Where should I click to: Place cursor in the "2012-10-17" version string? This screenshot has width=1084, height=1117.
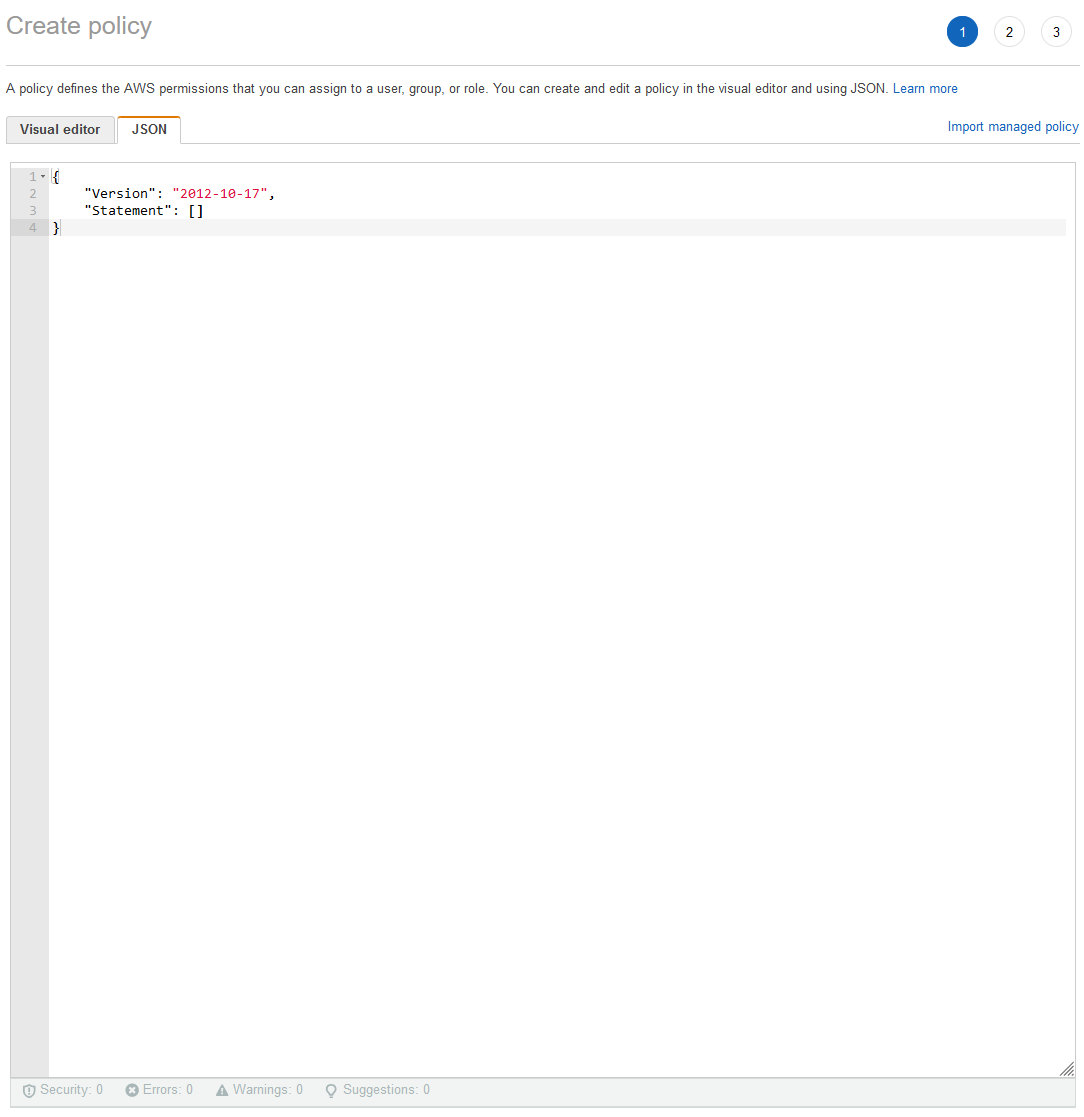coord(220,194)
